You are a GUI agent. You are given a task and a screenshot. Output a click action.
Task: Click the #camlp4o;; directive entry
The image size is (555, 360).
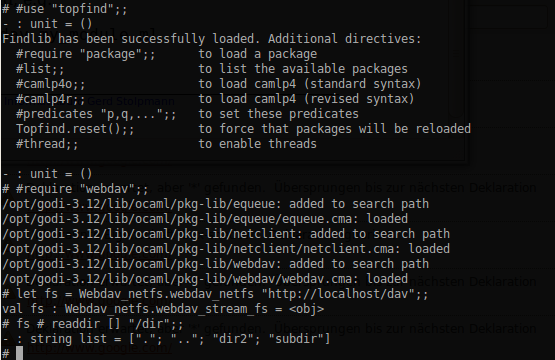click(51, 84)
